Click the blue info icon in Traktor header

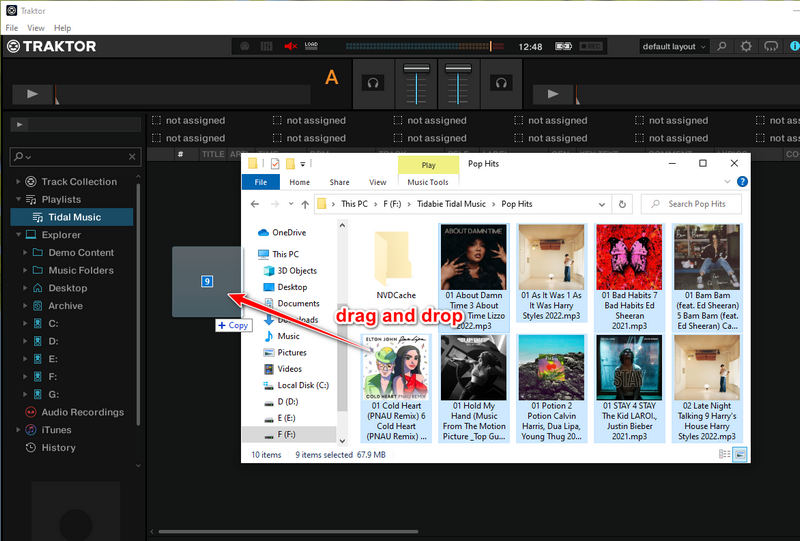(x=794, y=46)
